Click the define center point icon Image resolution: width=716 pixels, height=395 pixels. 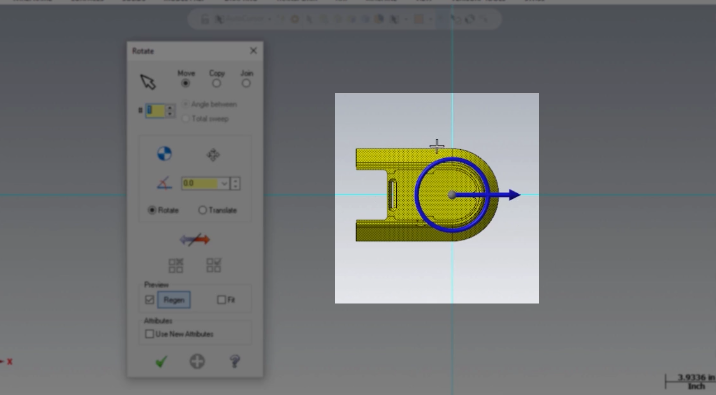164,154
